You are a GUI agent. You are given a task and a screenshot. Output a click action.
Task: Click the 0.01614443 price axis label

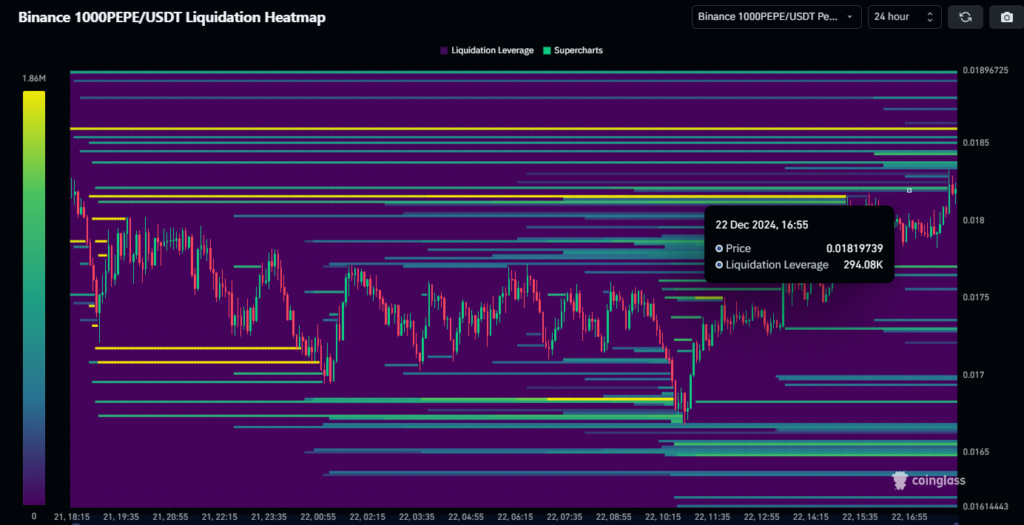click(x=986, y=506)
